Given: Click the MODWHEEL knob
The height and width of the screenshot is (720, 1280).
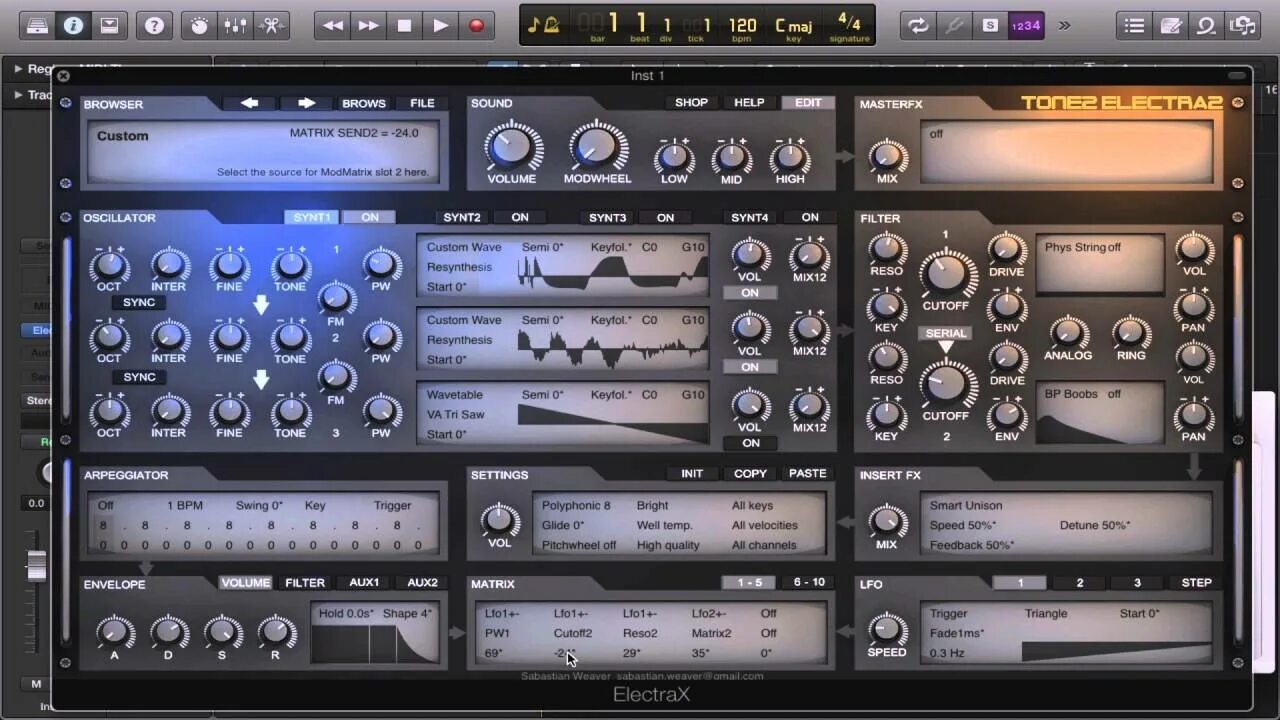Looking at the screenshot, I should 597,148.
